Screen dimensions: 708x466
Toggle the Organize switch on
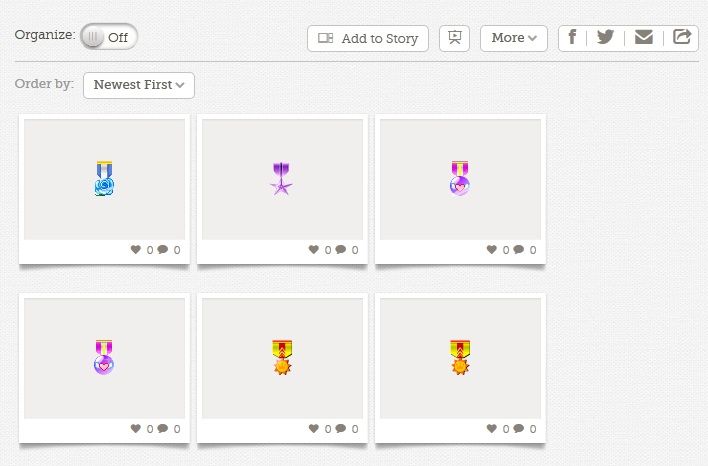click(x=109, y=37)
